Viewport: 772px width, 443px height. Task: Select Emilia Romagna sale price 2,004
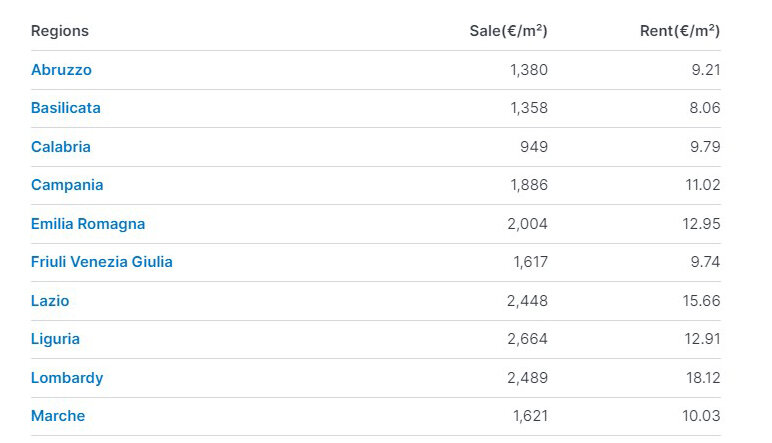(527, 224)
